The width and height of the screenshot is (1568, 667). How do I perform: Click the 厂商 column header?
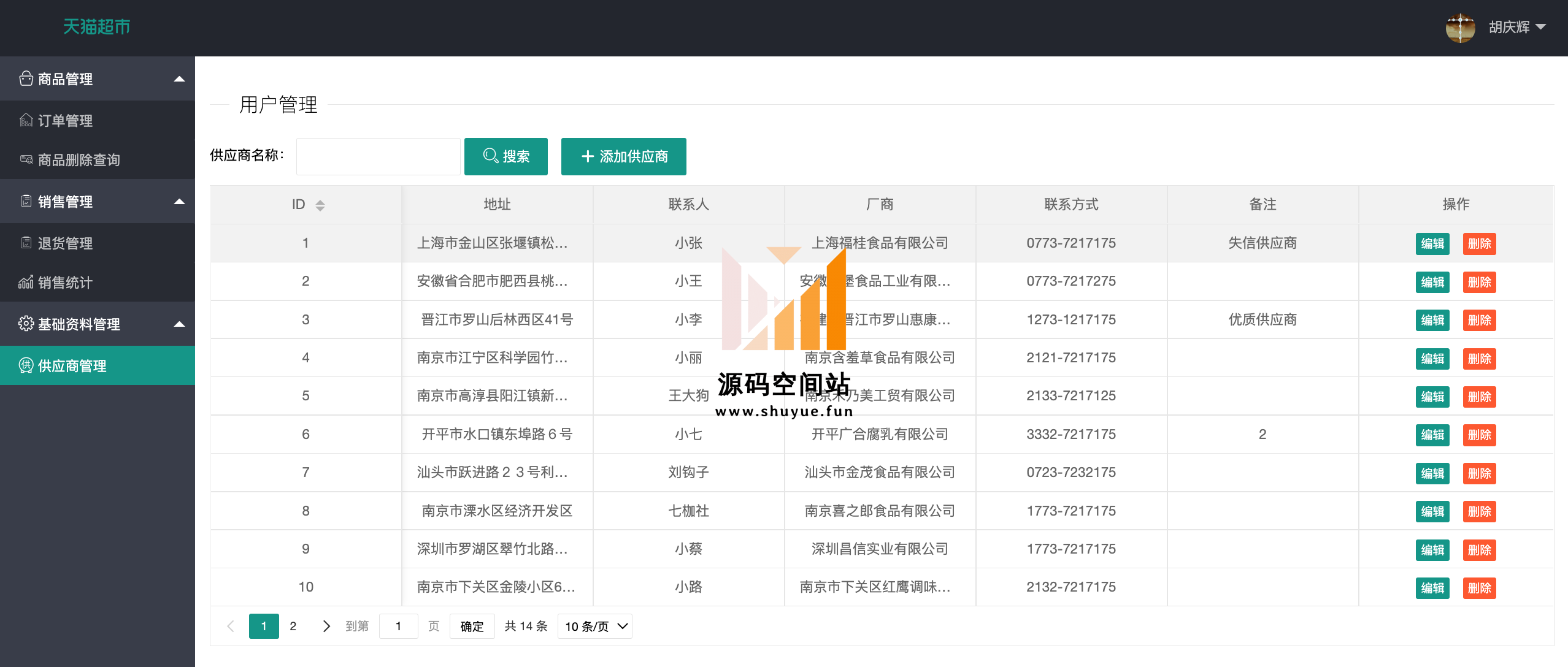click(x=880, y=204)
